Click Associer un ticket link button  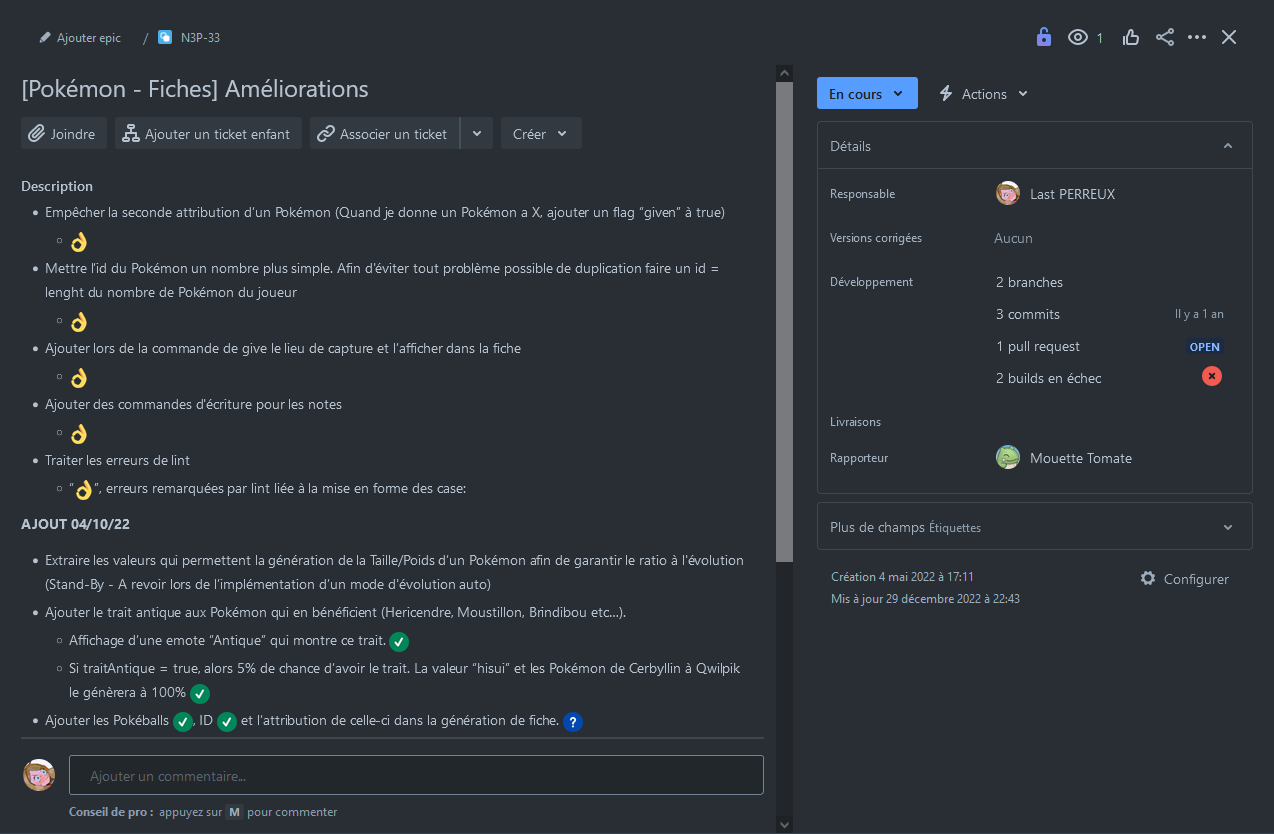[384, 133]
